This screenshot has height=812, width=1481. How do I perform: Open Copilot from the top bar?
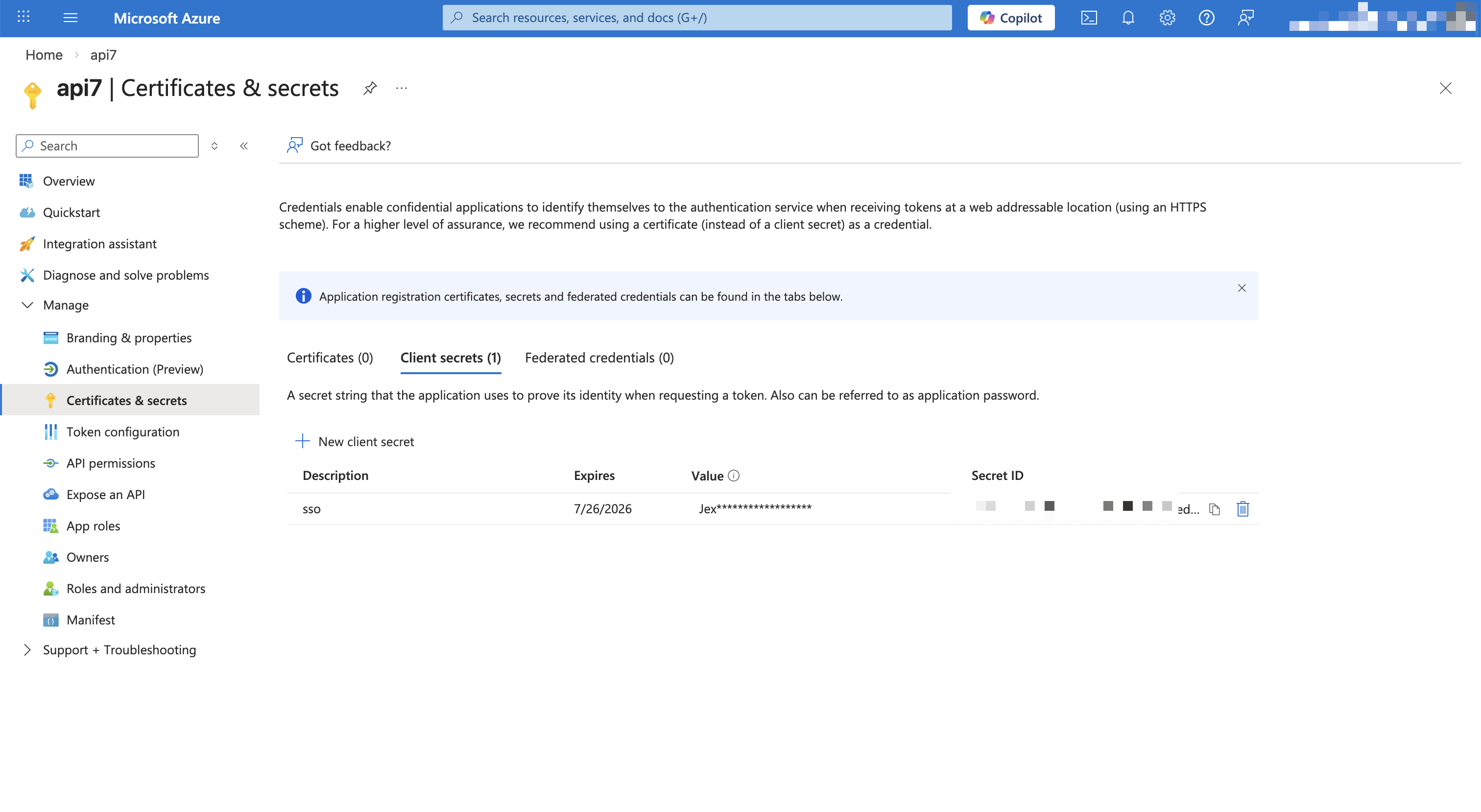click(1010, 17)
